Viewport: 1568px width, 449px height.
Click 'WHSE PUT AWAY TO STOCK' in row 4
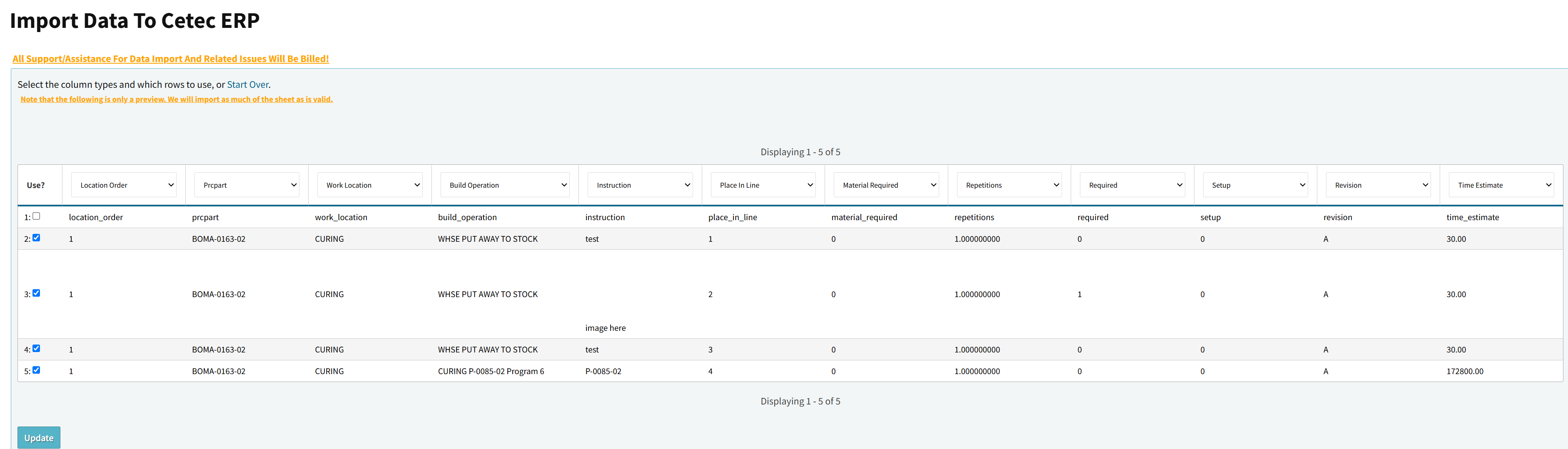[488, 350]
